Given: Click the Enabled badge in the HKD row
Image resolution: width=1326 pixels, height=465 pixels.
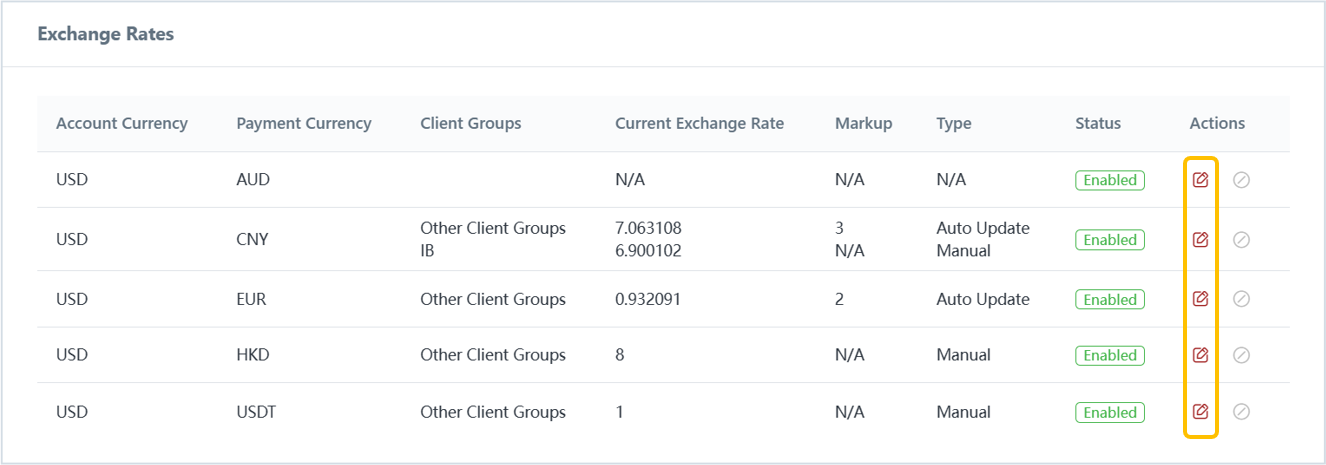Looking at the screenshot, I should [x=1110, y=355].
